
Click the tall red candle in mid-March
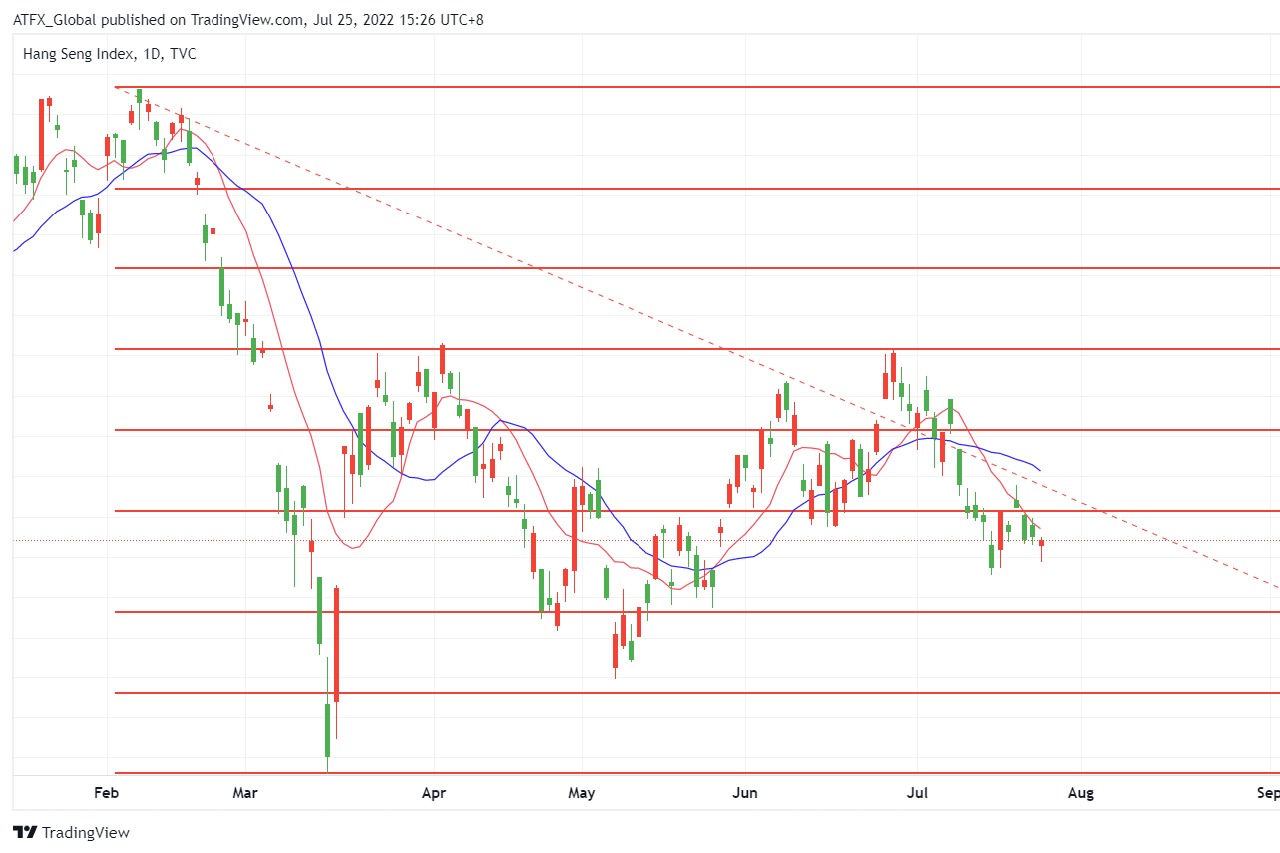(x=337, y=645)
